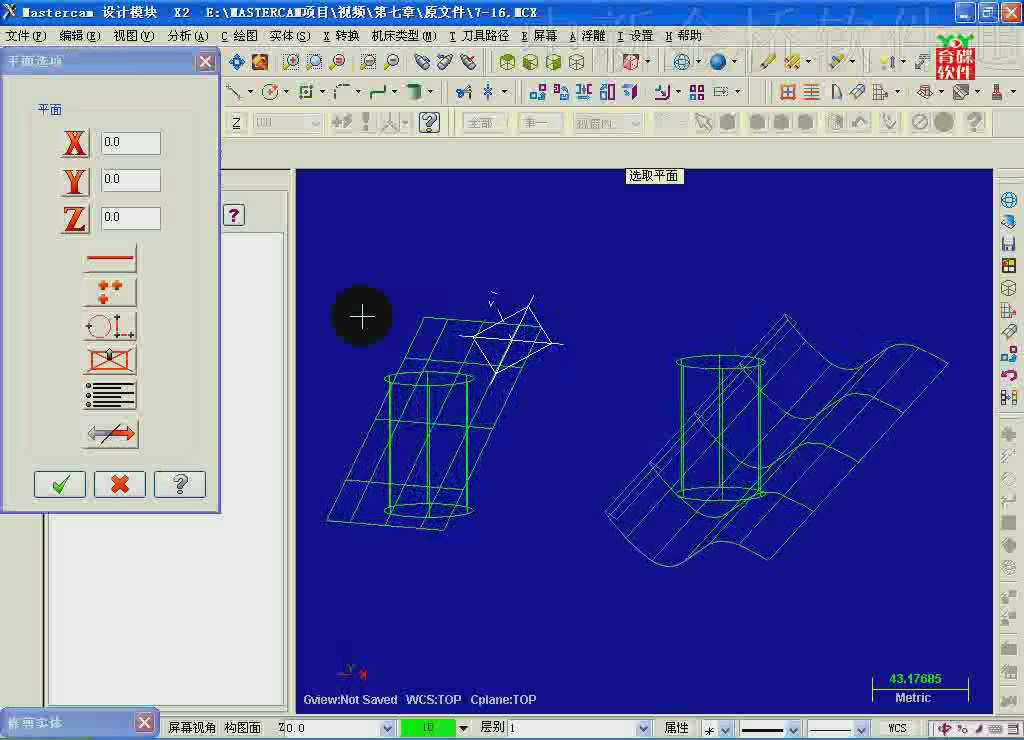Close the plane selection dialog

click(x=206, y=62)
